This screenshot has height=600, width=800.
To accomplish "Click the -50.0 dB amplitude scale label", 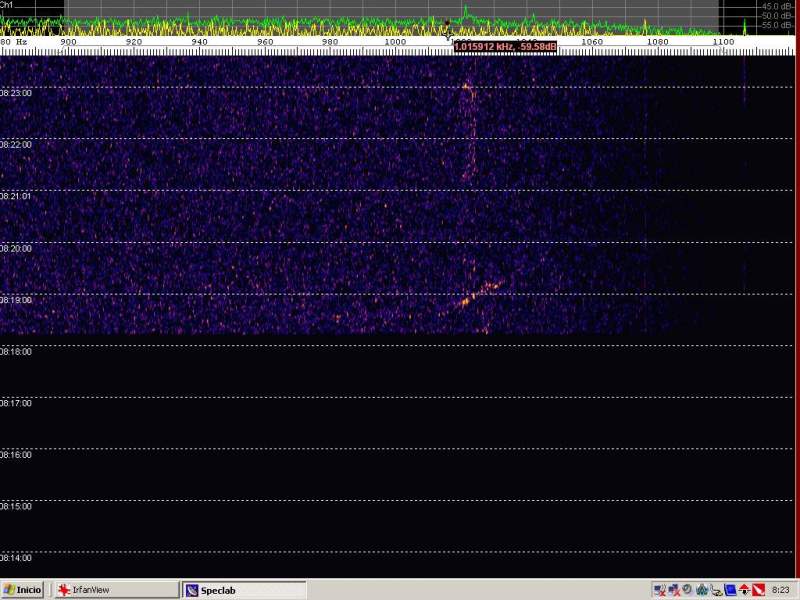I will (x=777, y=15).
